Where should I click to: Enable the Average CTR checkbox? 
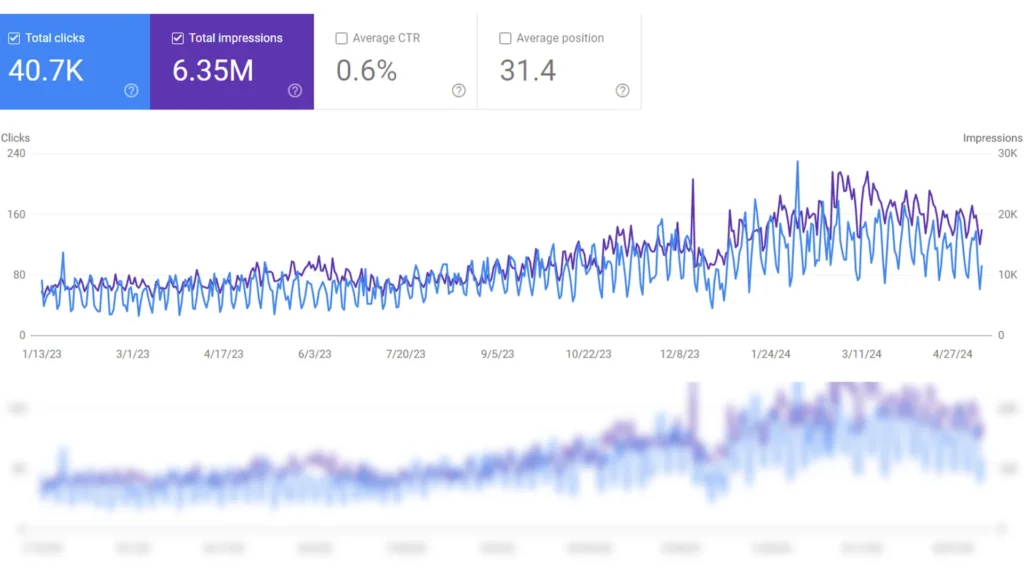click(342, 38)
